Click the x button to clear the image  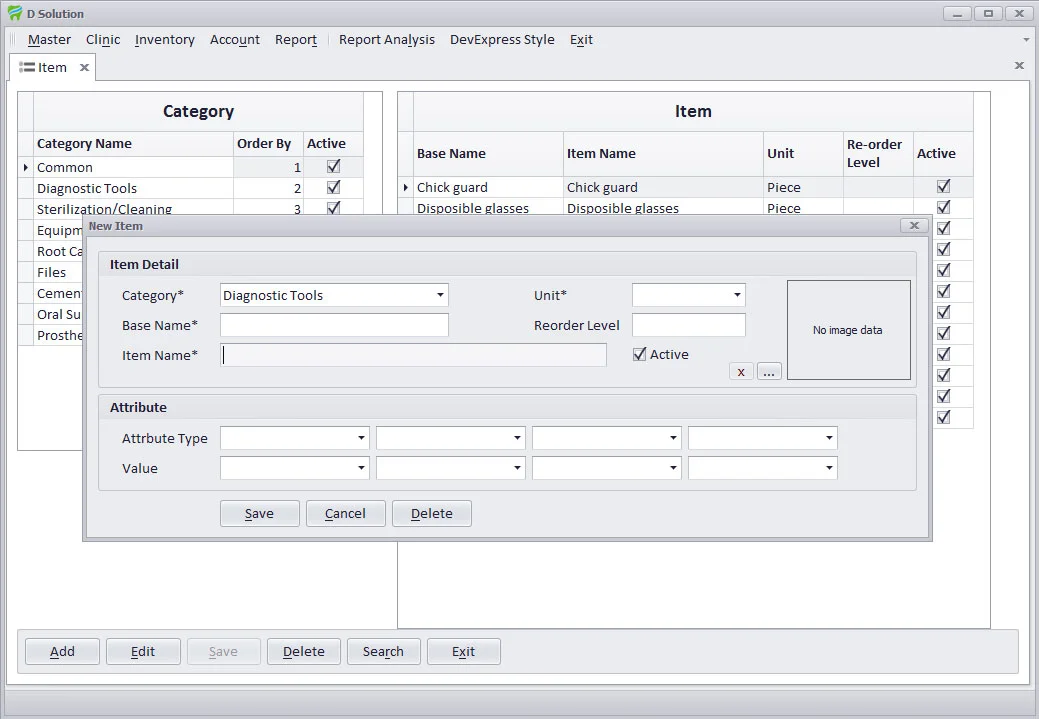[x=740, y=372]
